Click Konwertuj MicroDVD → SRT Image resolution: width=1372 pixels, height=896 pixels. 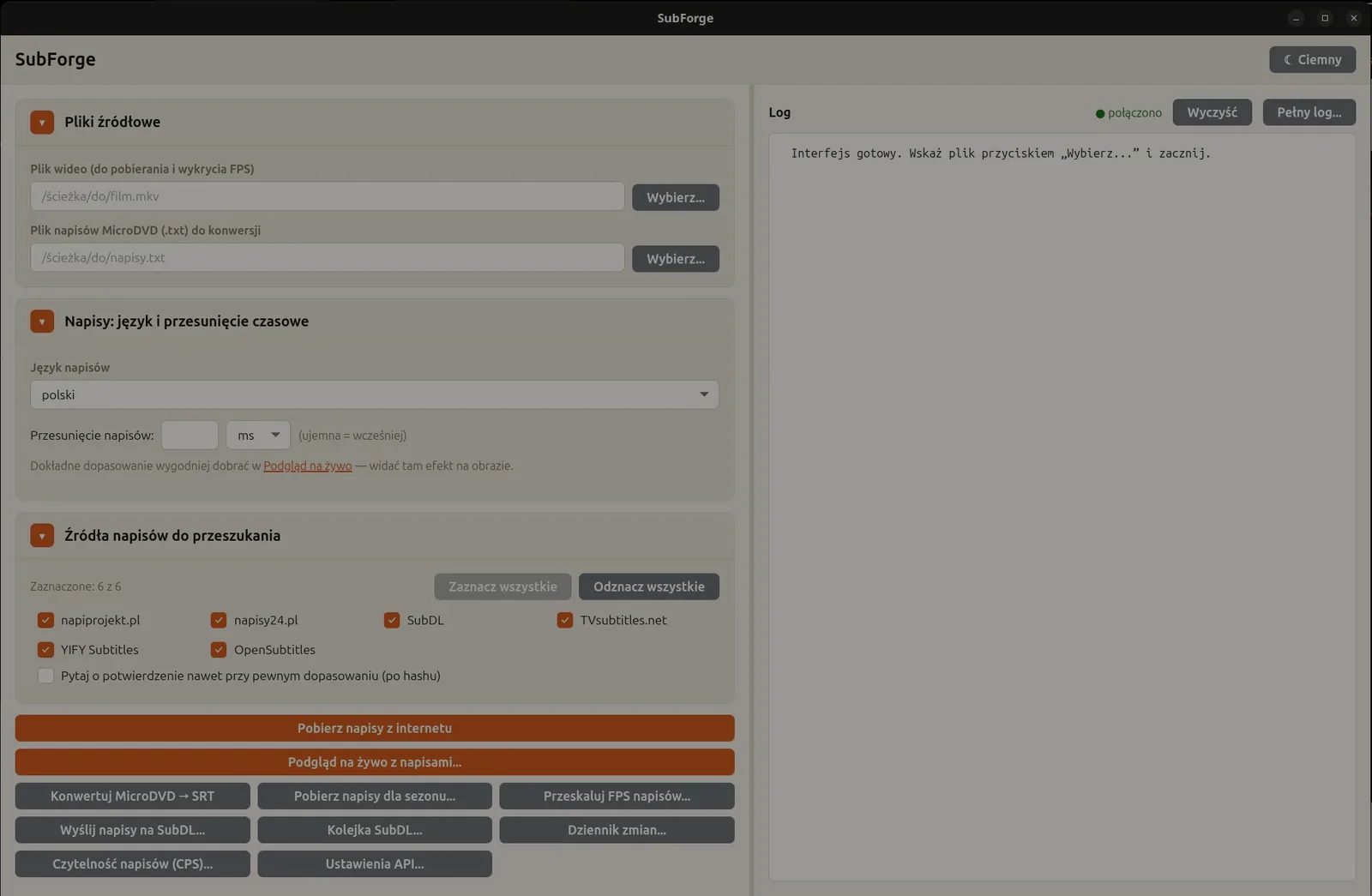pyautogui.click(x=133, y=796)
